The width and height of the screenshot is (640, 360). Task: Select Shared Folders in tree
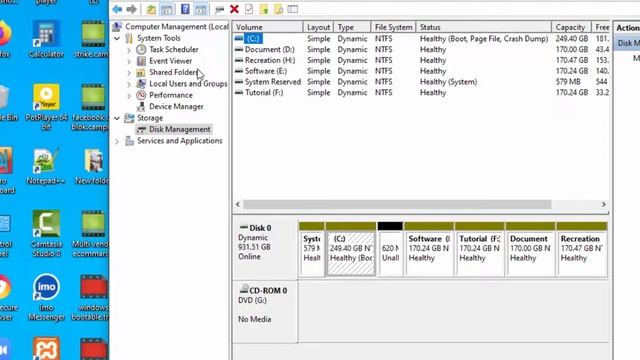point(173,72)
